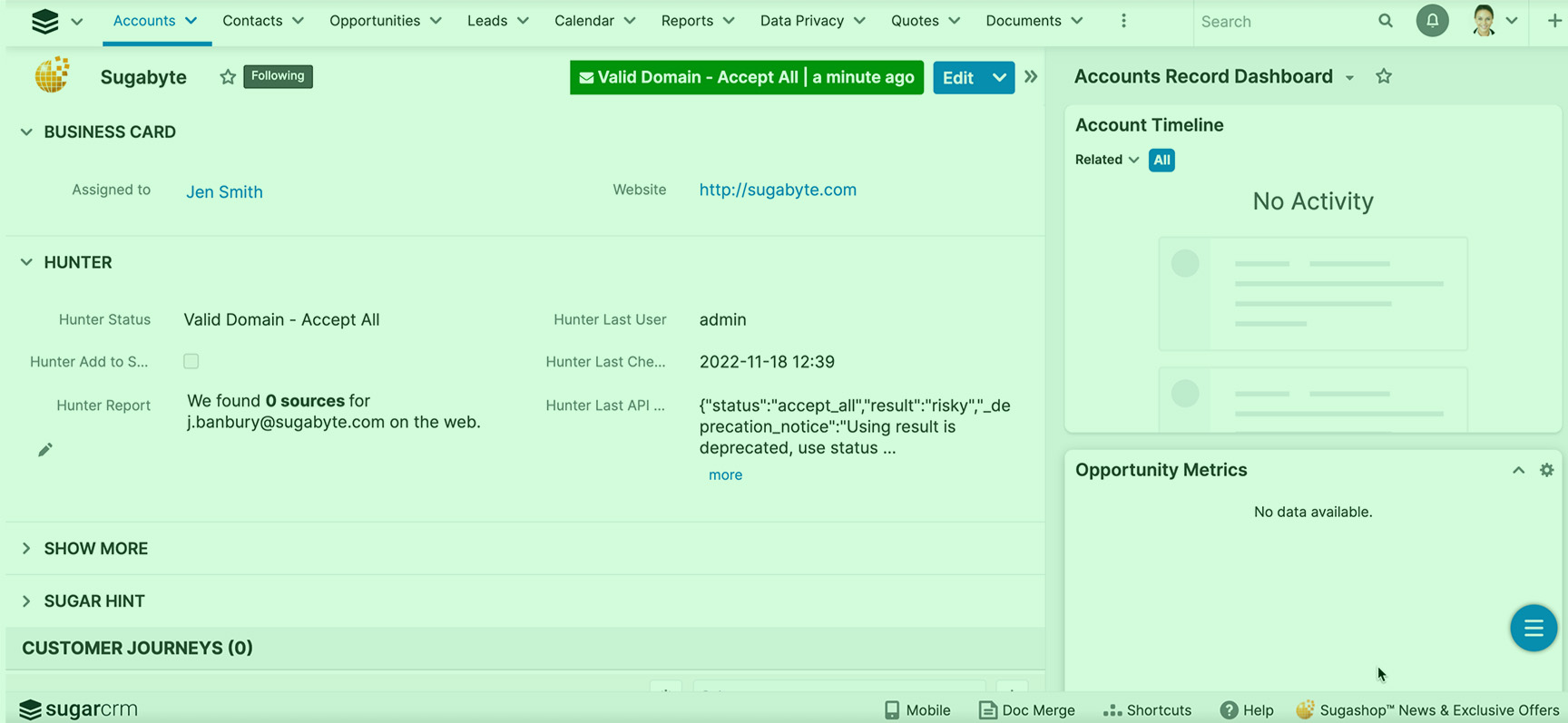The image size is (1568, 723).
Task: Click the search magnifier icon
Action: tap(1385, 21)
